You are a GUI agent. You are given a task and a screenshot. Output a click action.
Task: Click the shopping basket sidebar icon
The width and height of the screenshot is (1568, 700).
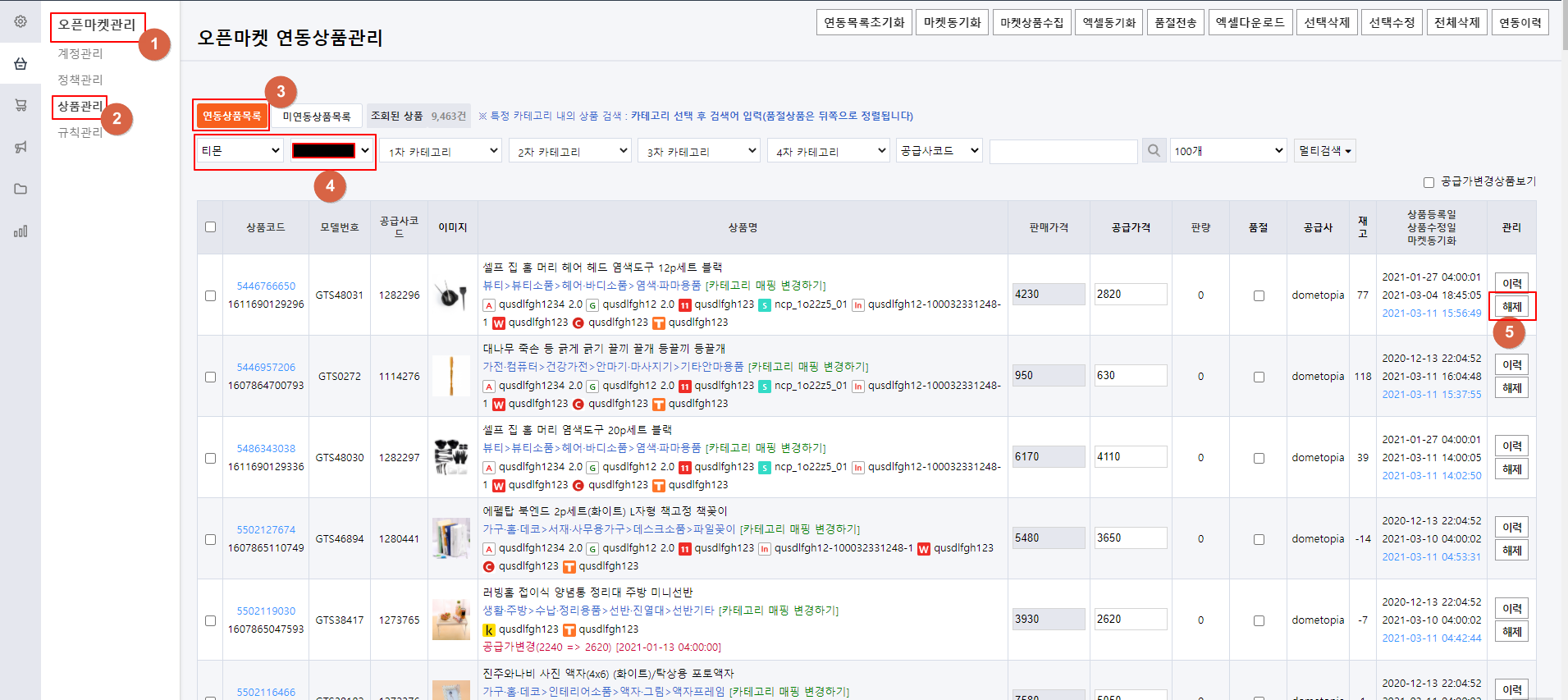(x=21, y=63)
